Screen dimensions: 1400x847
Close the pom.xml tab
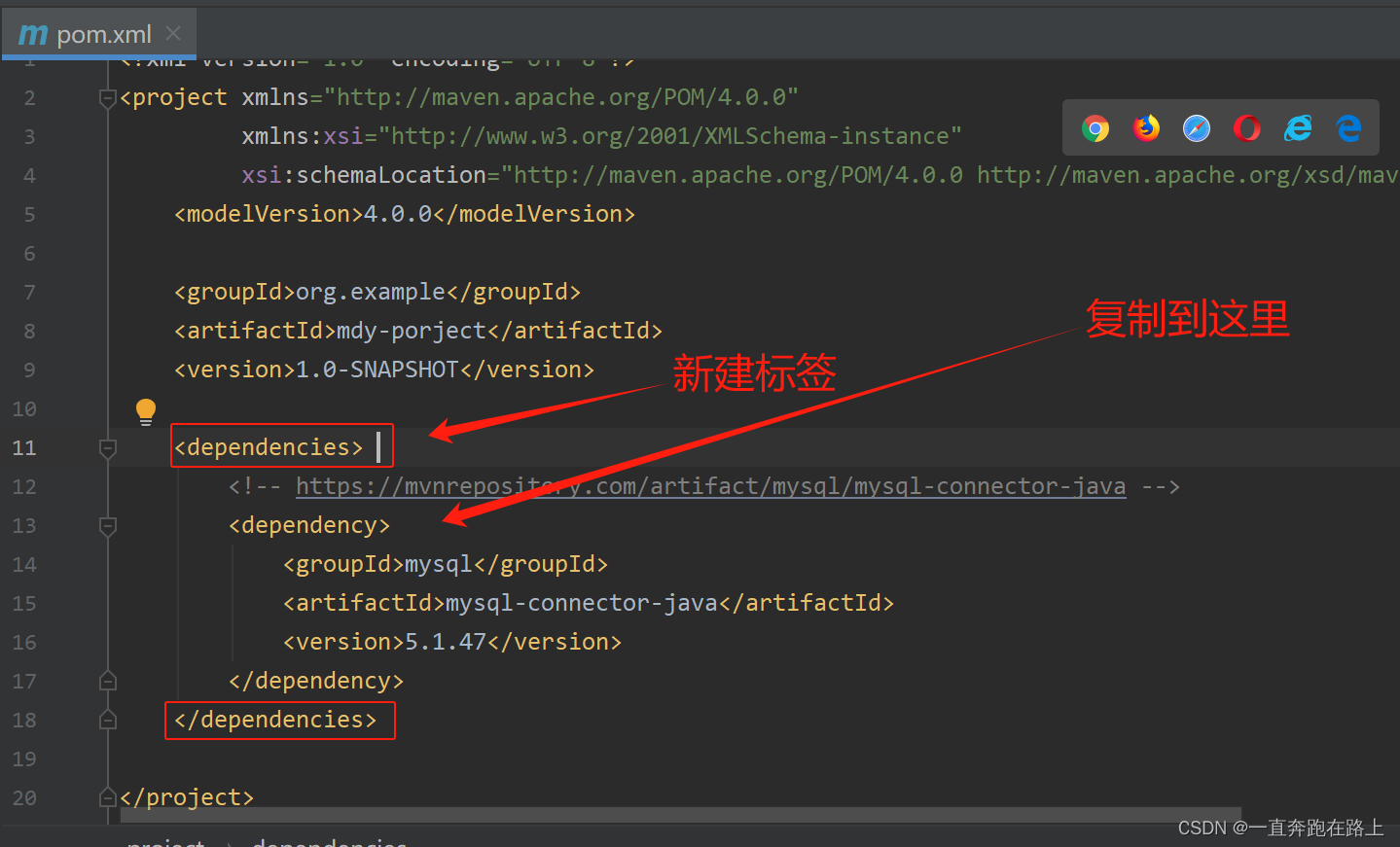173,34
